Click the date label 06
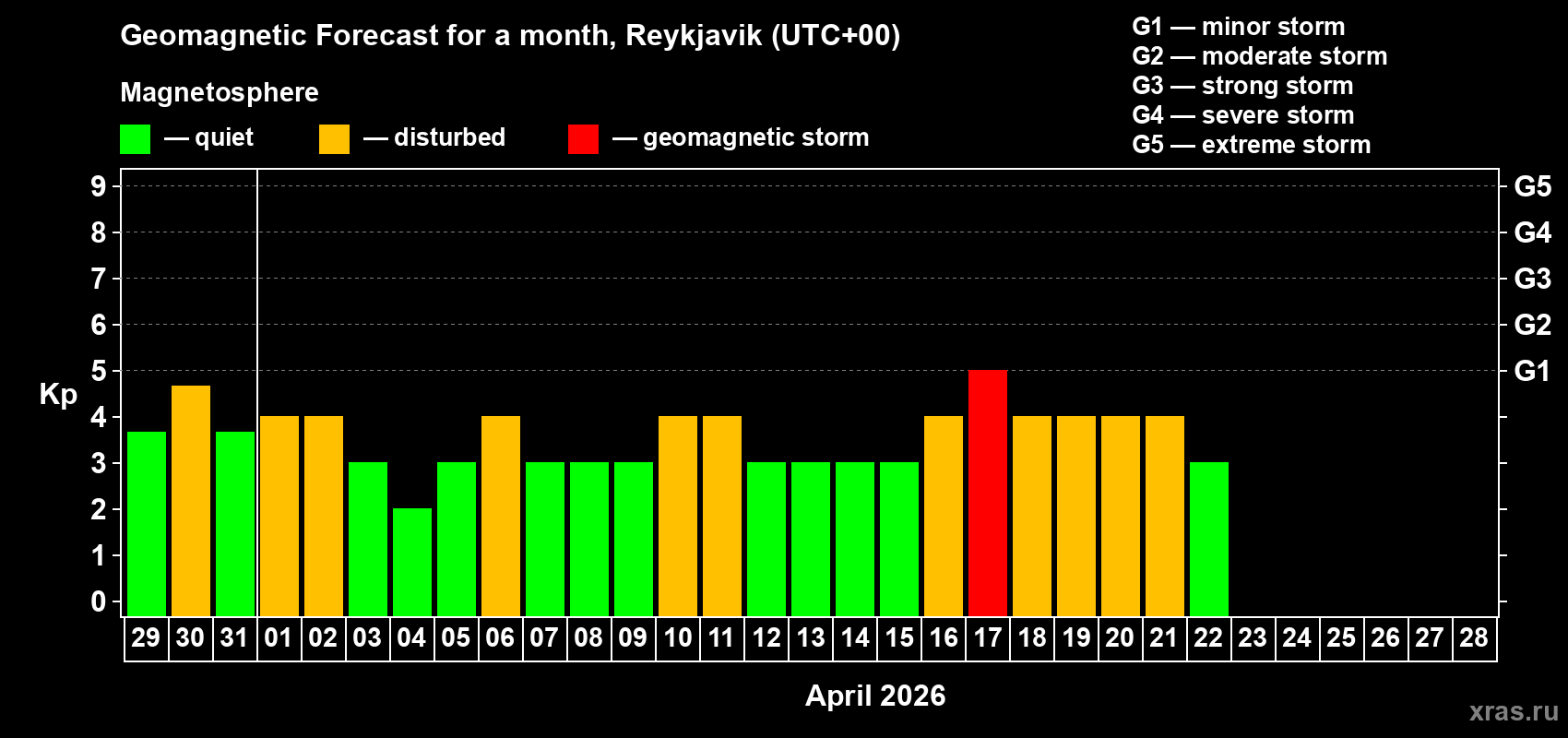The height and width of the screenshot is (738, 1568). pyautogui.click(x=500, y=637)
